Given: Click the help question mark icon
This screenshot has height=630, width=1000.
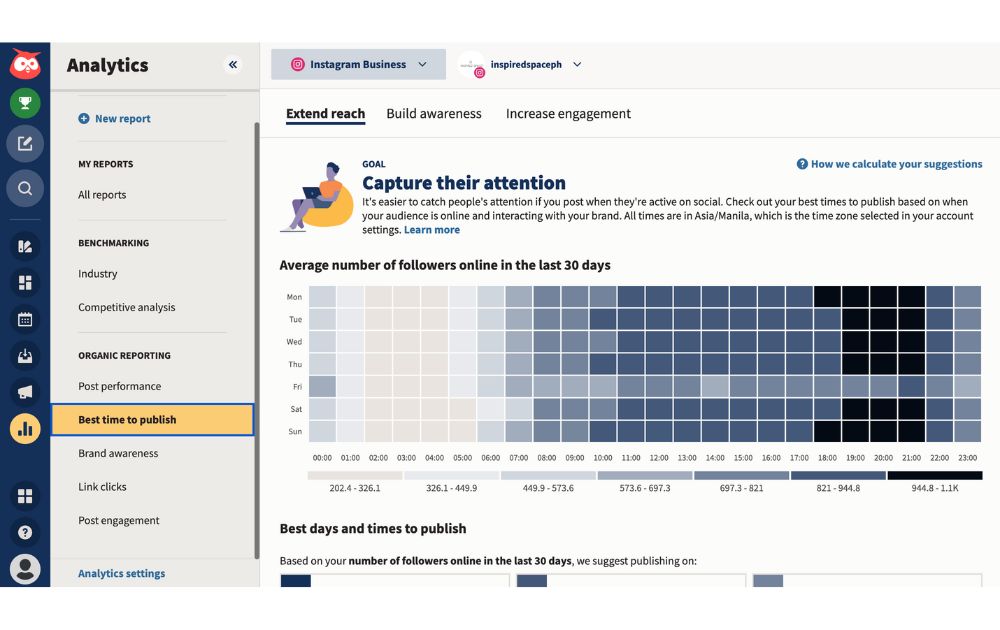Looking at the screenshot, I should tap(25, 532).
